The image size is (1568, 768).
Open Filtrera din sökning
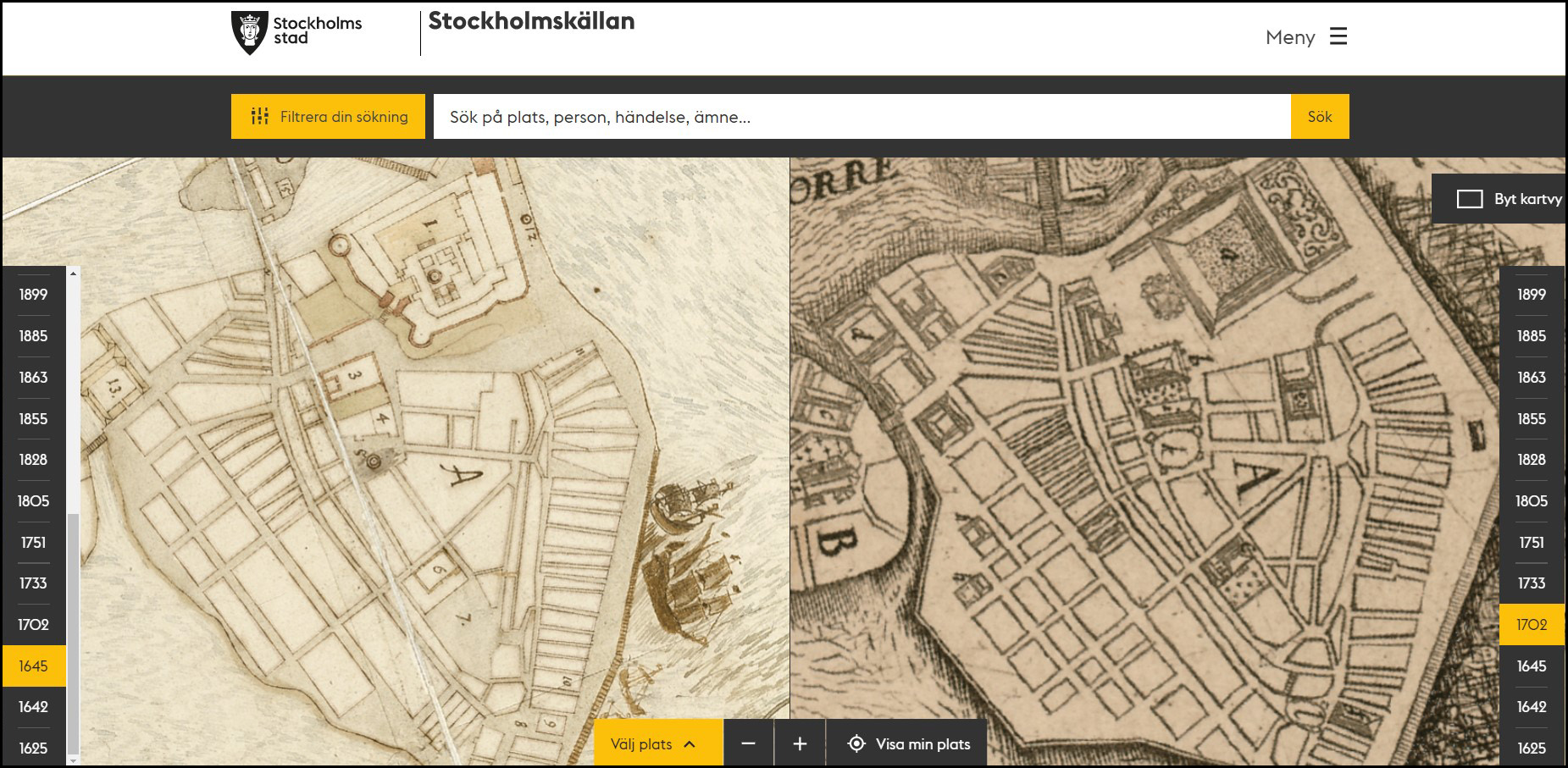pyautogui.click(x=328, y=116)
